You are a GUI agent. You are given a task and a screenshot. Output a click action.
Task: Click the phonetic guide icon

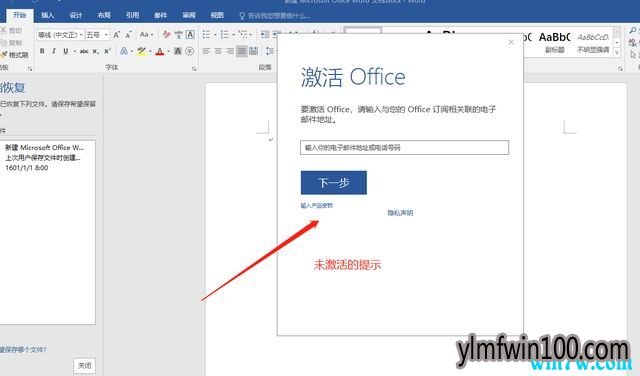(x=178, y=35)
